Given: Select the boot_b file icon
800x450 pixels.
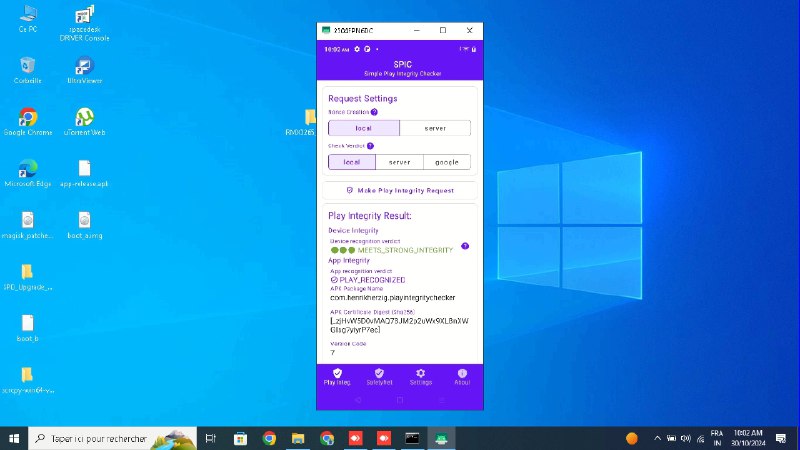Looking at the screenshot, I should point(28,328).
